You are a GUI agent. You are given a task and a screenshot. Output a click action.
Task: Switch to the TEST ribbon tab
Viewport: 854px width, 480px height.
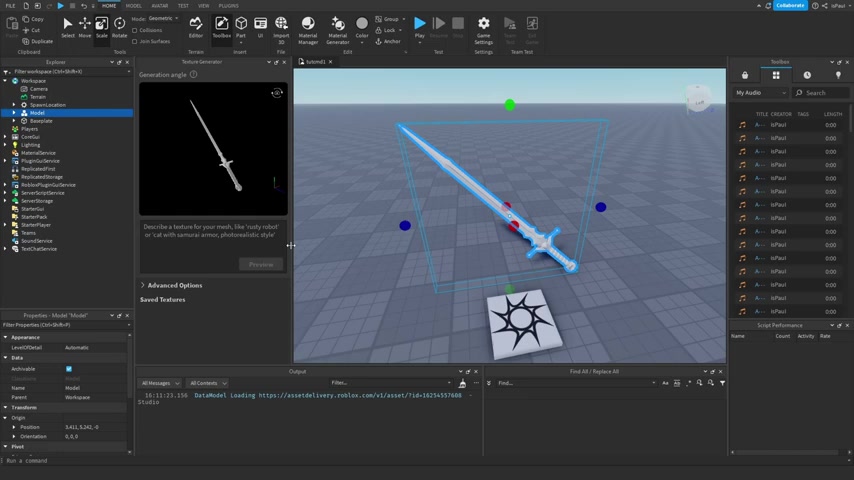coord(183,5)
